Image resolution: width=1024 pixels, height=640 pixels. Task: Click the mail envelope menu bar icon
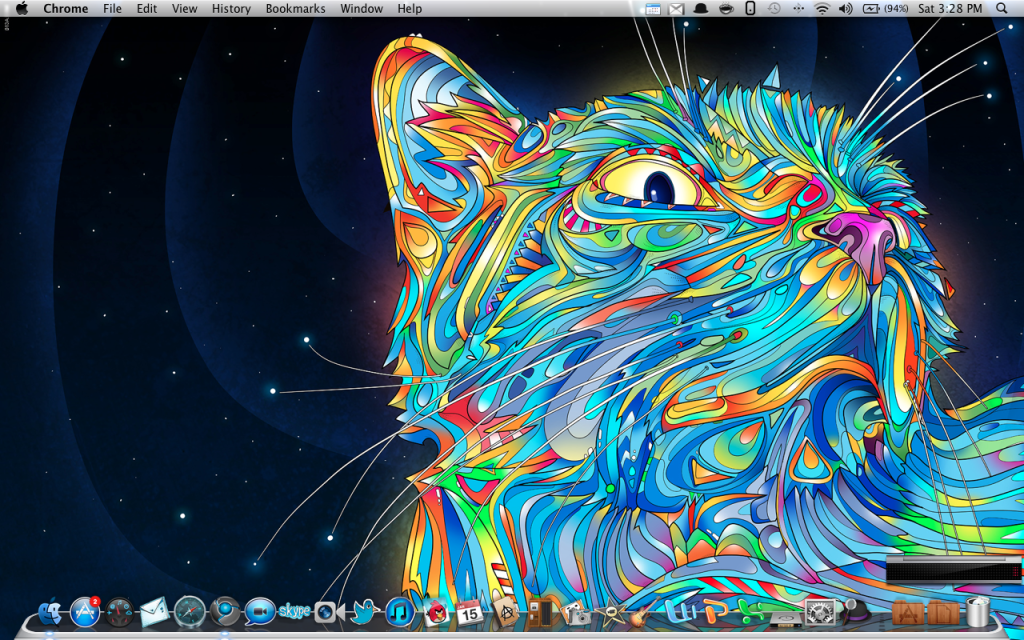pos(677,8)
